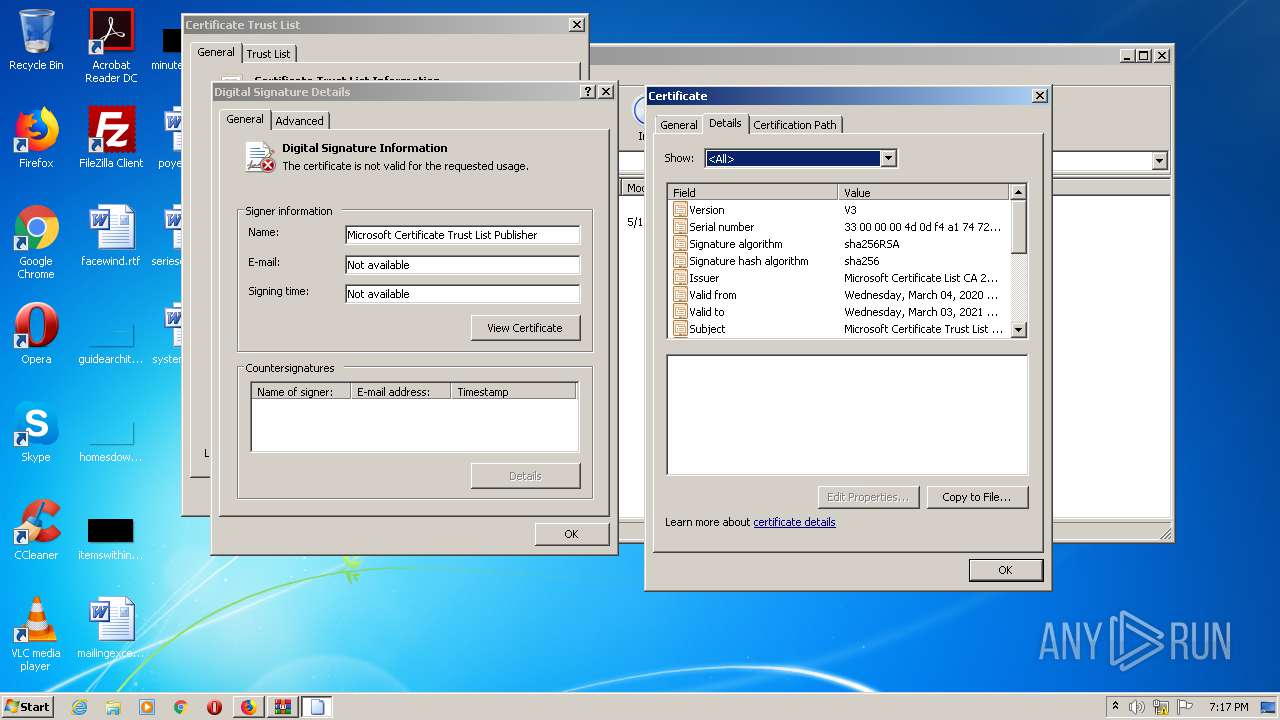This screenshot has width=1280, height=720.
Task: Select the Version field row
Action: tap(840, 210)
